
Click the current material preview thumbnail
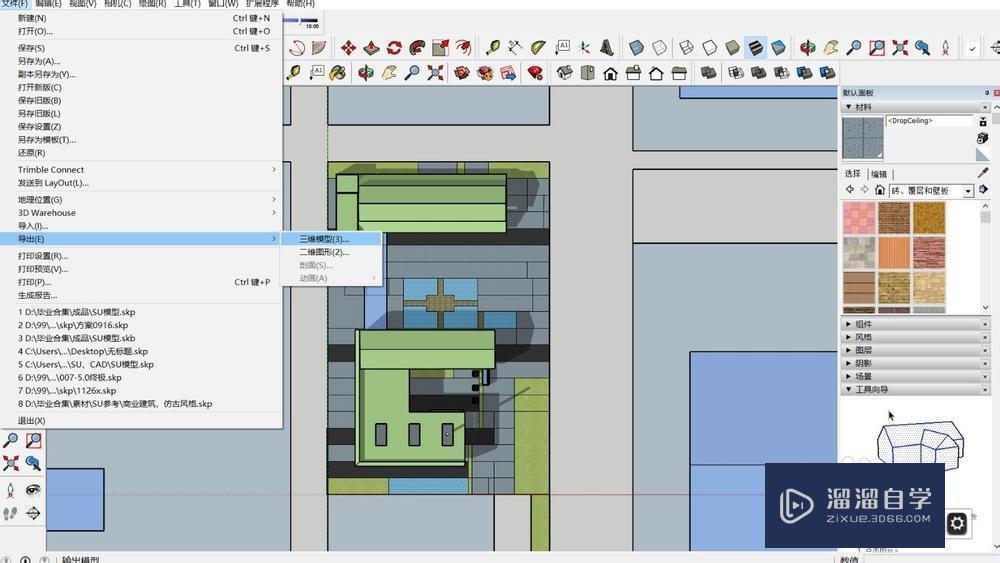(863, 138)
